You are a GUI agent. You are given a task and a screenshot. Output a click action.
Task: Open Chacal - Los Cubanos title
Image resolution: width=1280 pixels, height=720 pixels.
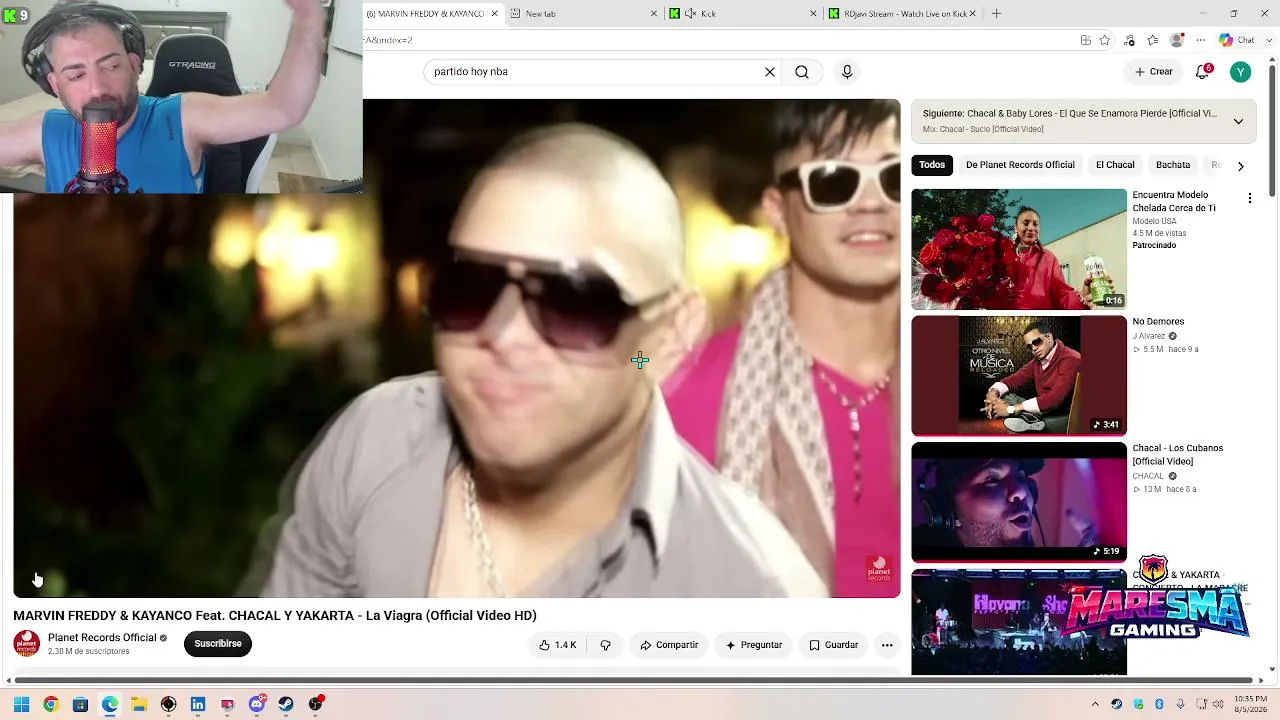tap(1178, 455)
